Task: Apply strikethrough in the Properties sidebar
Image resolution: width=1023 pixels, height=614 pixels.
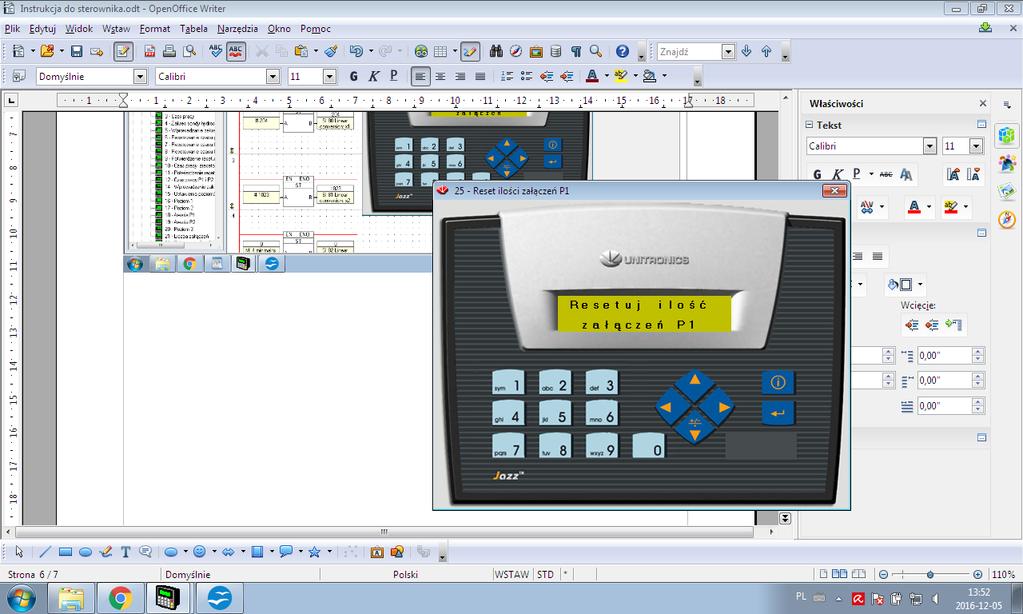Action: click(x=885, y=174)
